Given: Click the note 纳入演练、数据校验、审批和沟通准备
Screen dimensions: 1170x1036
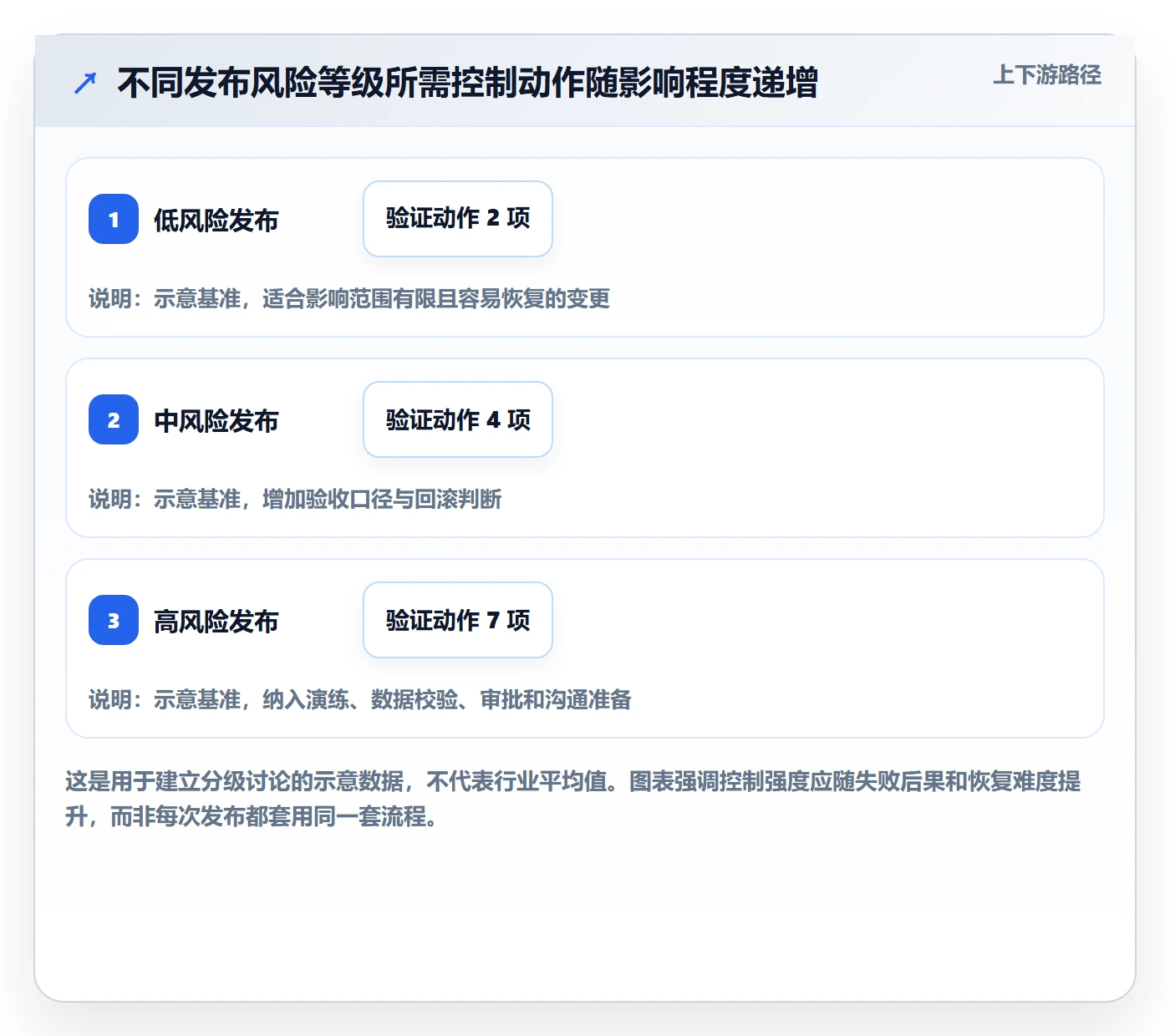Looking at the screenshot, I should click(x=447, y=700).
